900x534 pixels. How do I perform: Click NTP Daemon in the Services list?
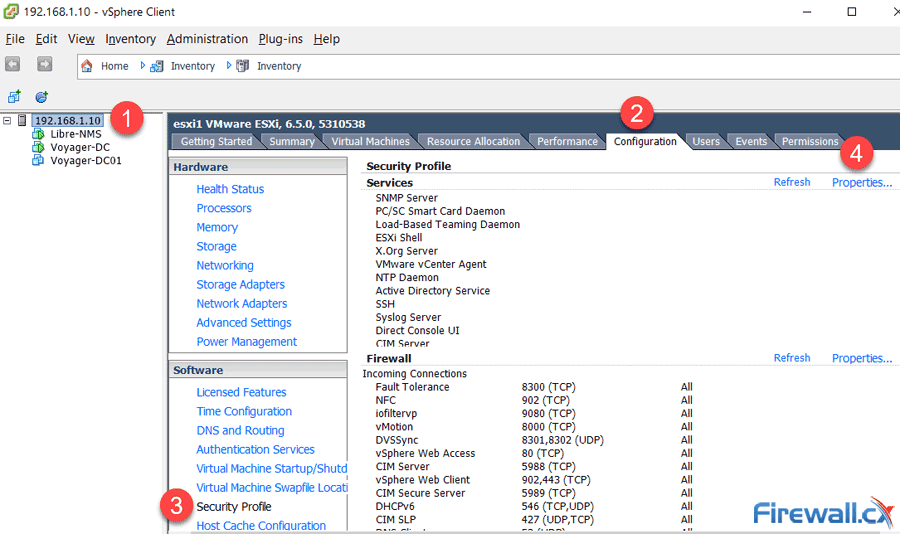pos(407,277)
